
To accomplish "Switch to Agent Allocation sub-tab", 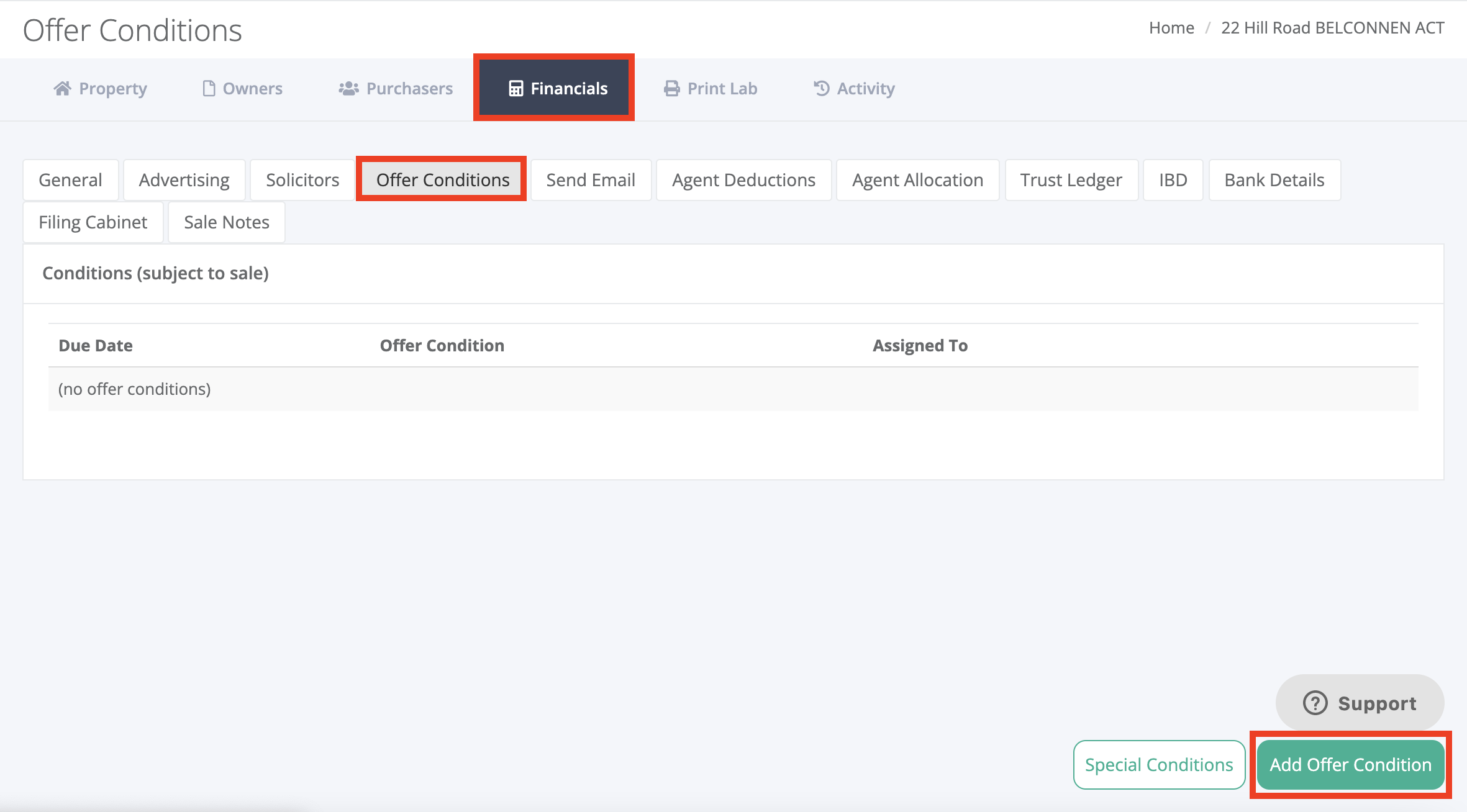I will point(917,180).
